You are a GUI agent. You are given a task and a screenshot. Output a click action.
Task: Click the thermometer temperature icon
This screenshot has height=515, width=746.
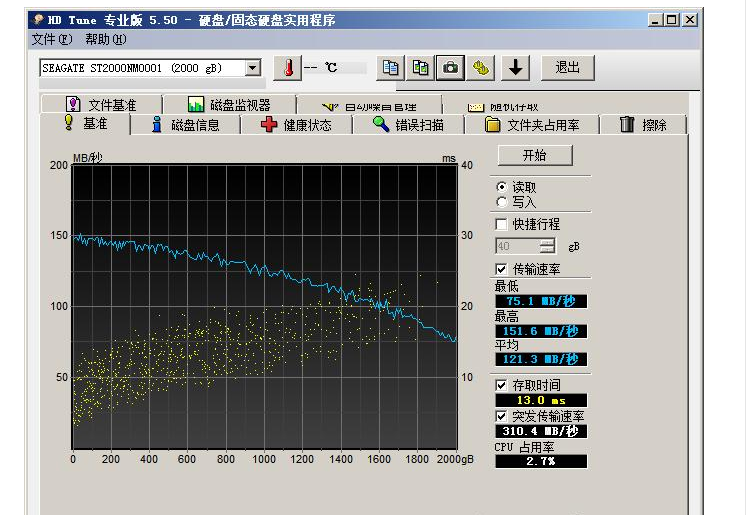[287, 68]
